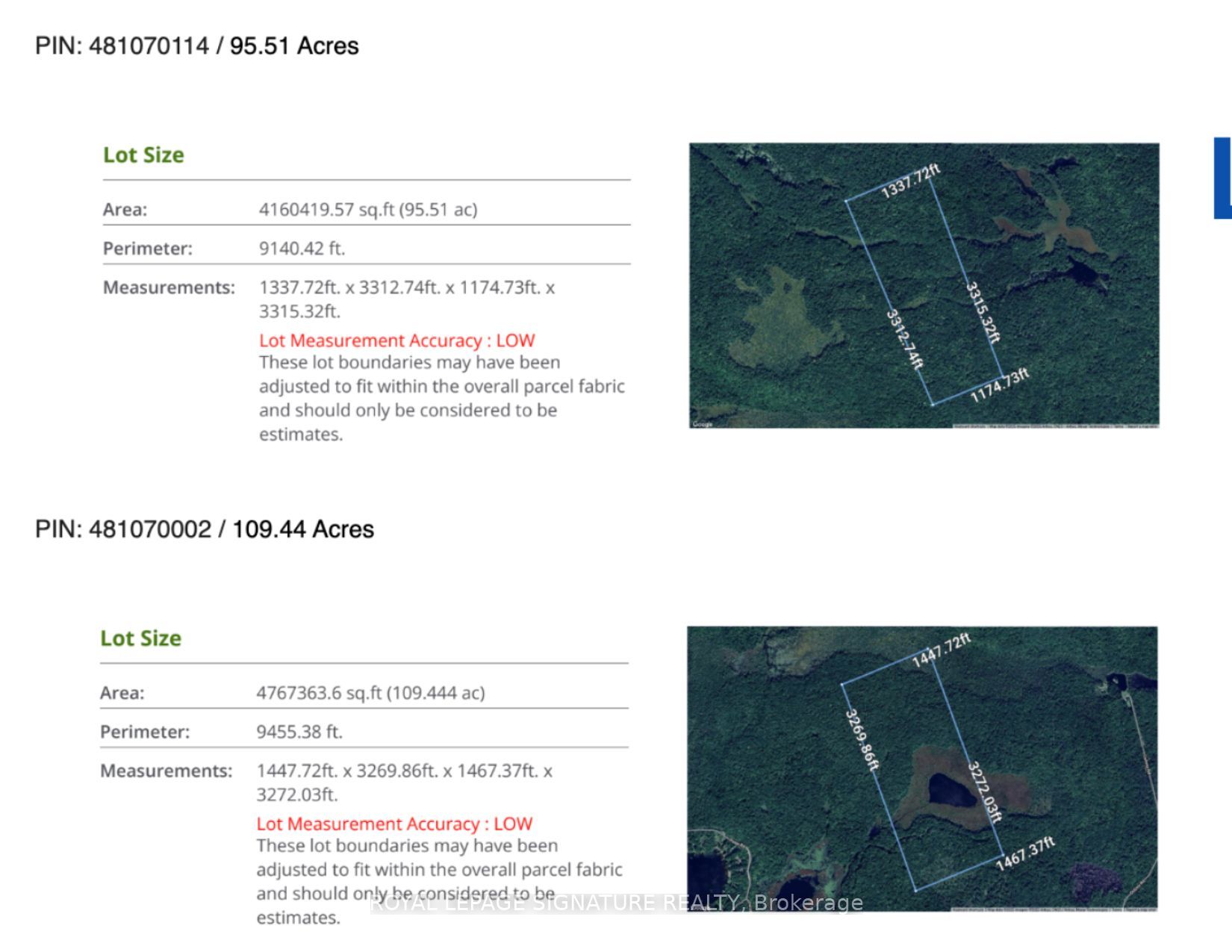Viewport: 1232px width, 952px height.
Task: Click the Google logo on the upper map
Action: (x=702, y=424)
